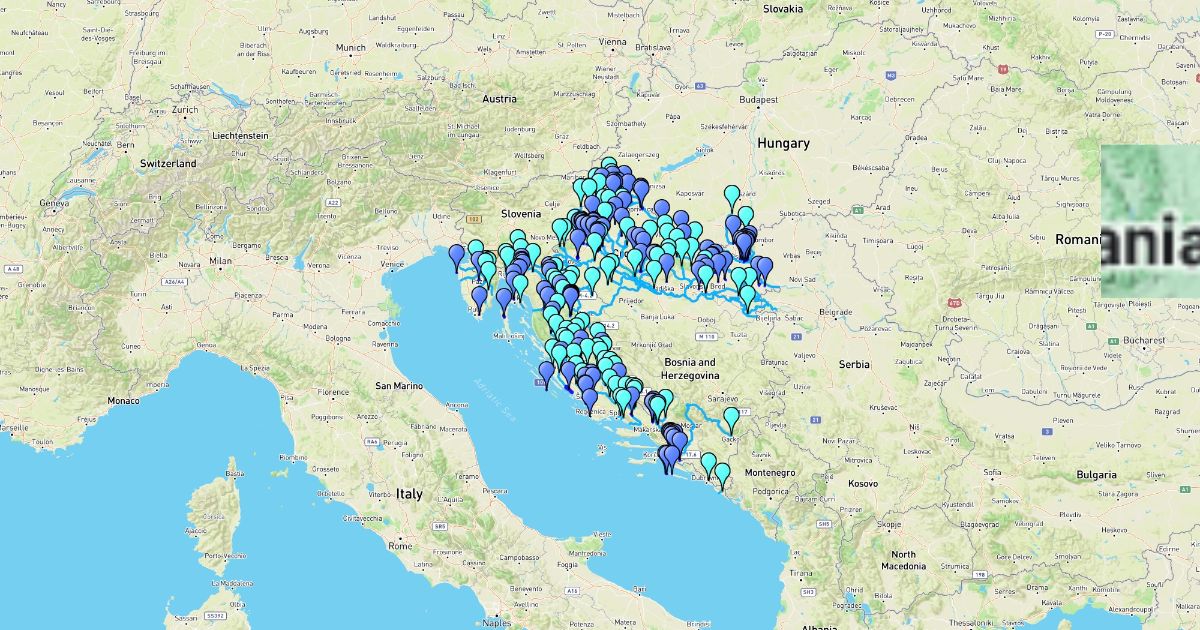The image size is (1200, 630).
Task: Select the dark blue marker above Rogoznica
Action: click(x=590, y=398)
